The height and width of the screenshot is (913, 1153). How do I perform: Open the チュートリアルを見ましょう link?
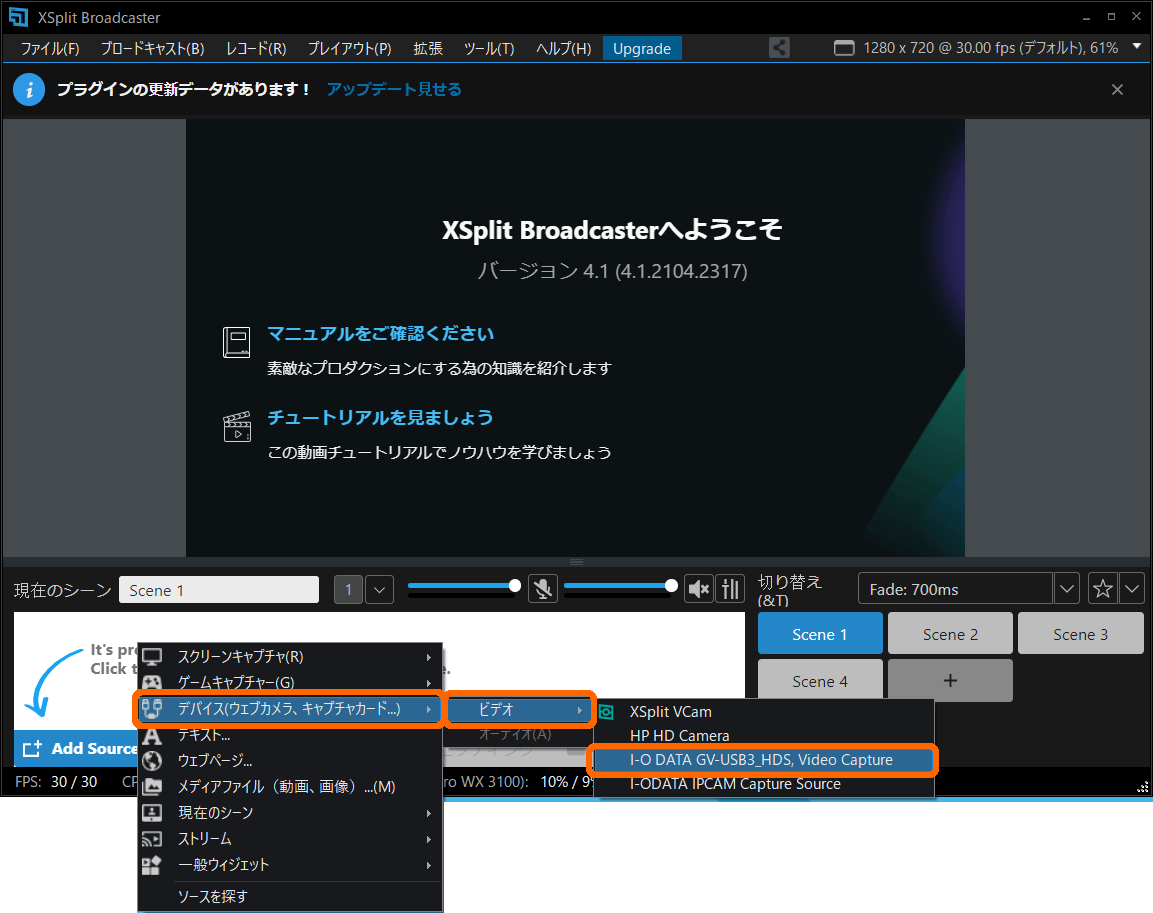coord(380,418)
